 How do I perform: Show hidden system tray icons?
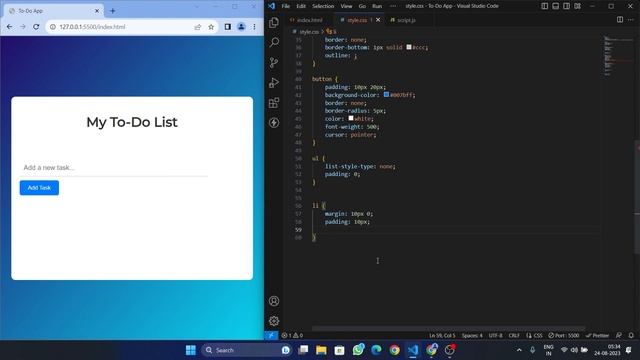[x=519, y=350]
